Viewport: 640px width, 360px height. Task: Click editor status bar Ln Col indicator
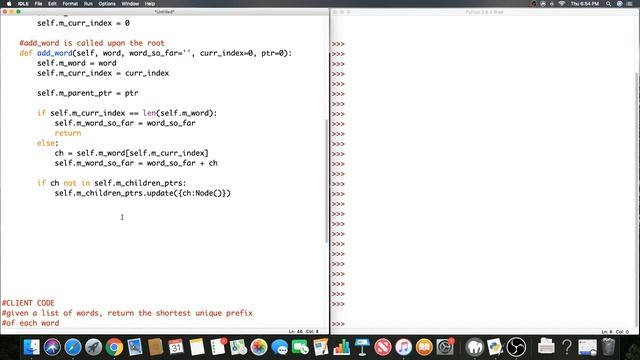pos(303,331)
